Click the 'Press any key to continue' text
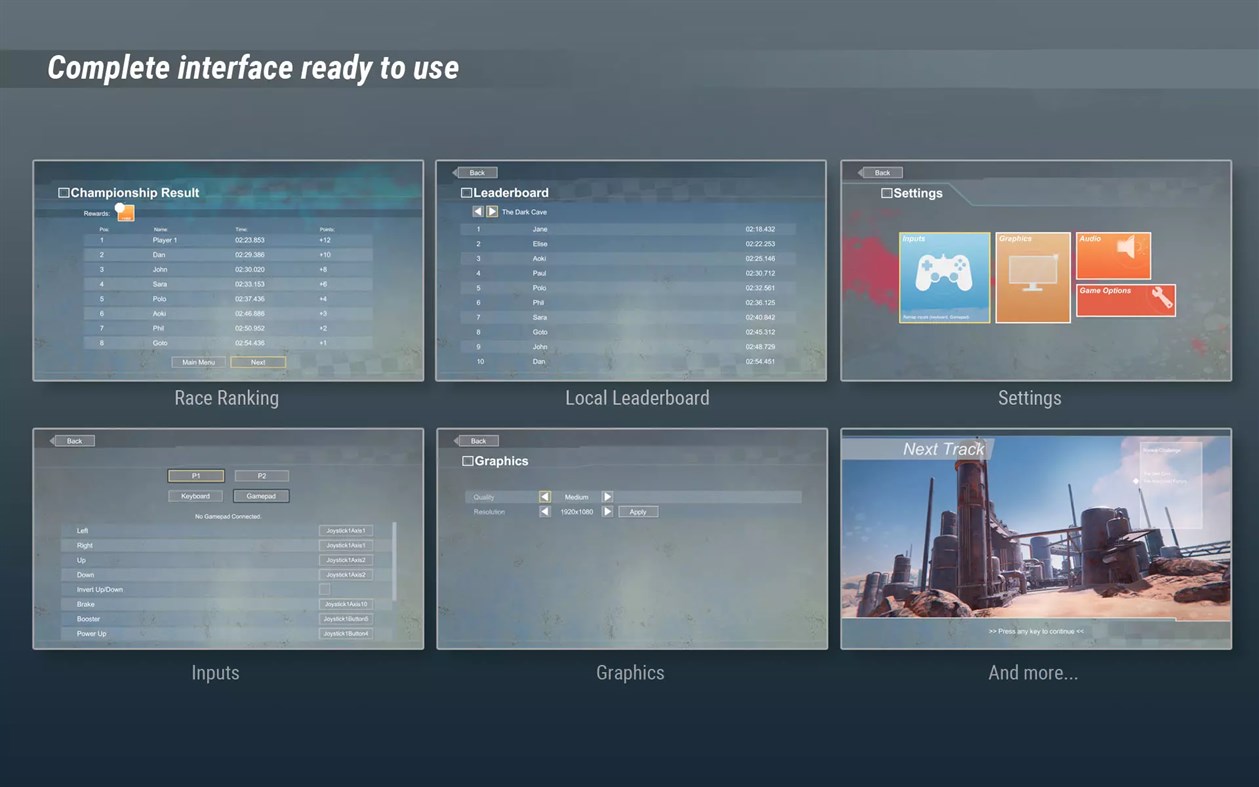Viewport: 1259px width, 787px height. [1036, 631]
